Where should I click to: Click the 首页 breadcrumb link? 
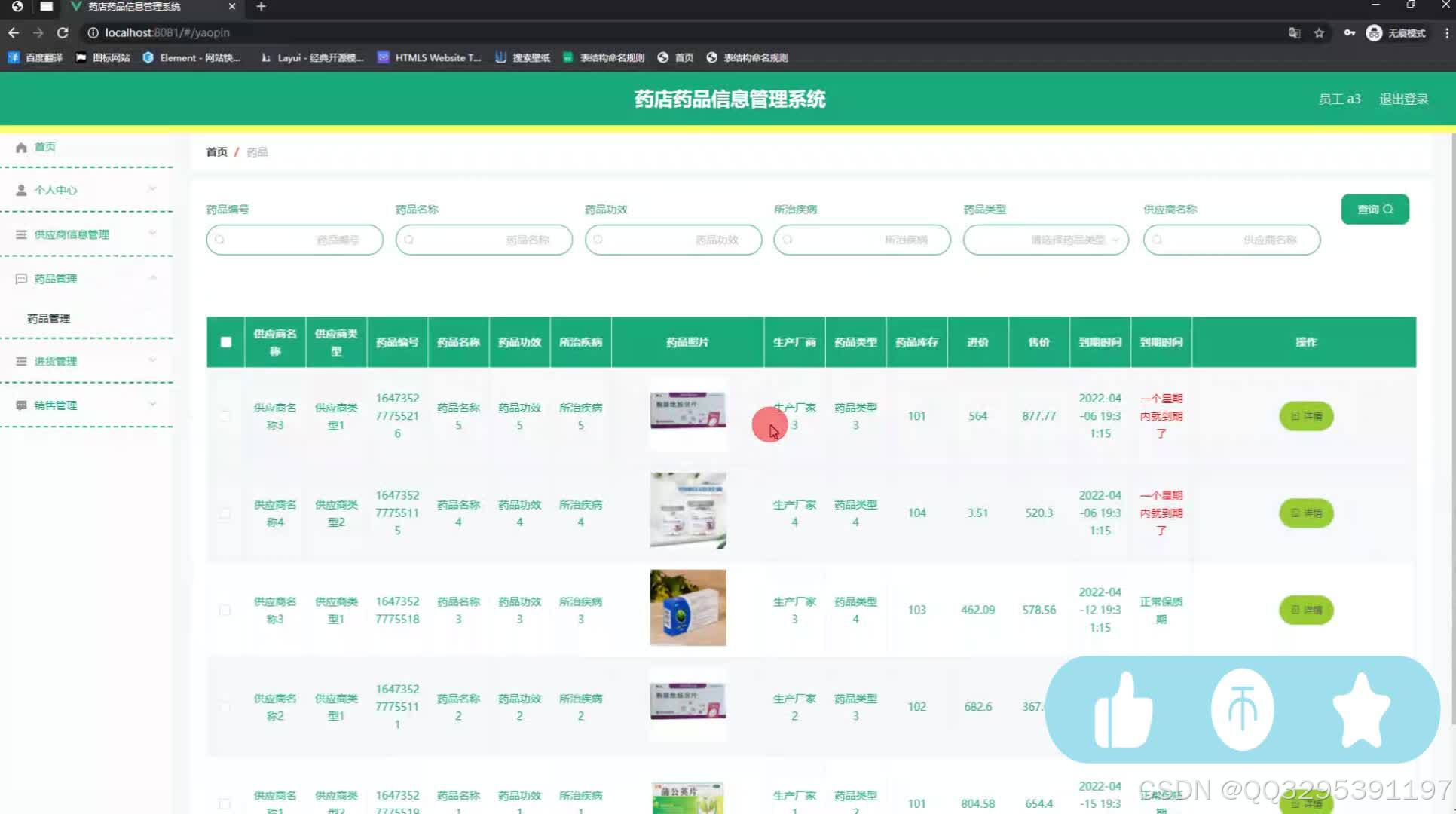(x=217, y=152)
